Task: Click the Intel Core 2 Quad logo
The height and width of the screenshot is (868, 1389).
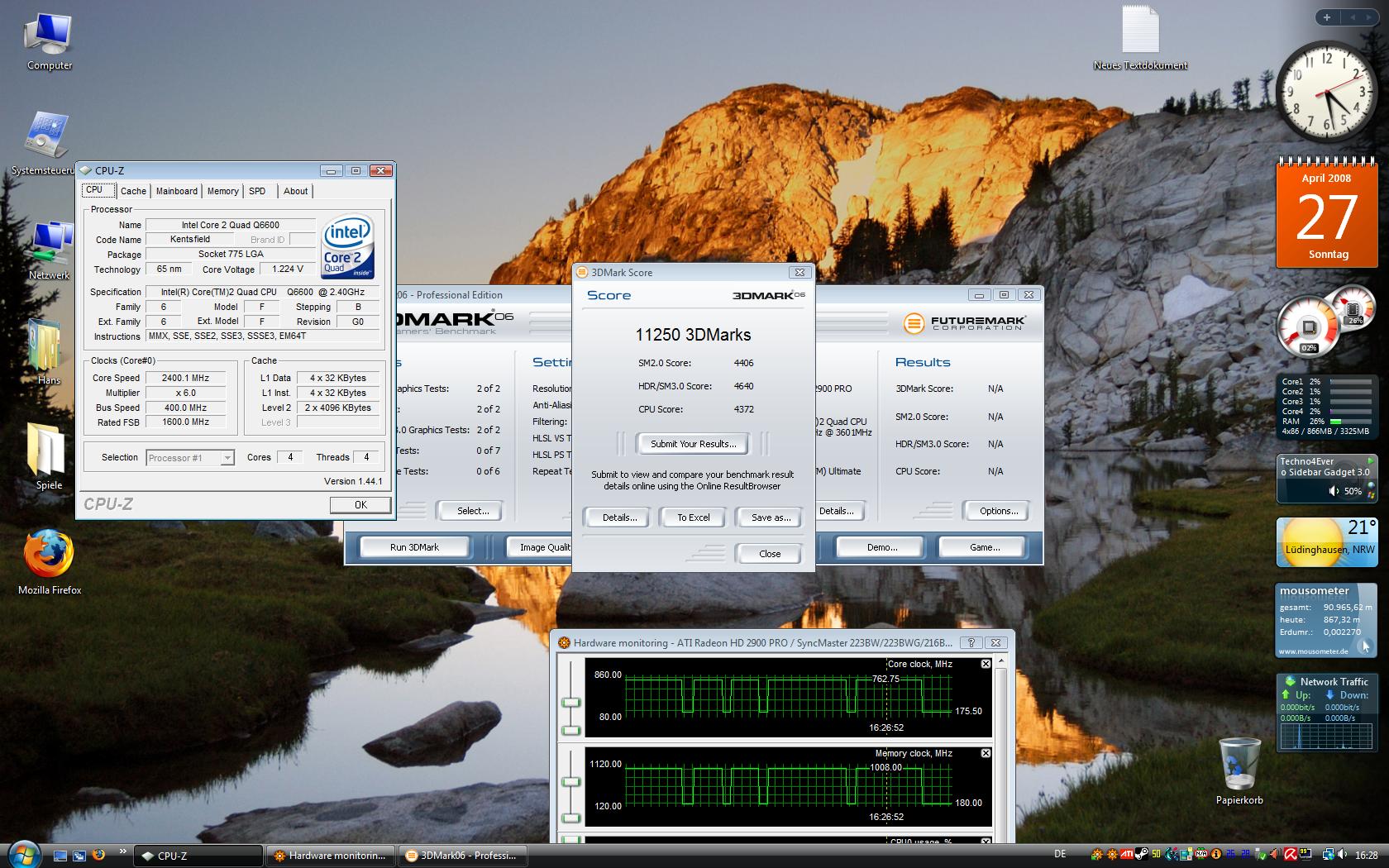Action: [x=347, y=246]
